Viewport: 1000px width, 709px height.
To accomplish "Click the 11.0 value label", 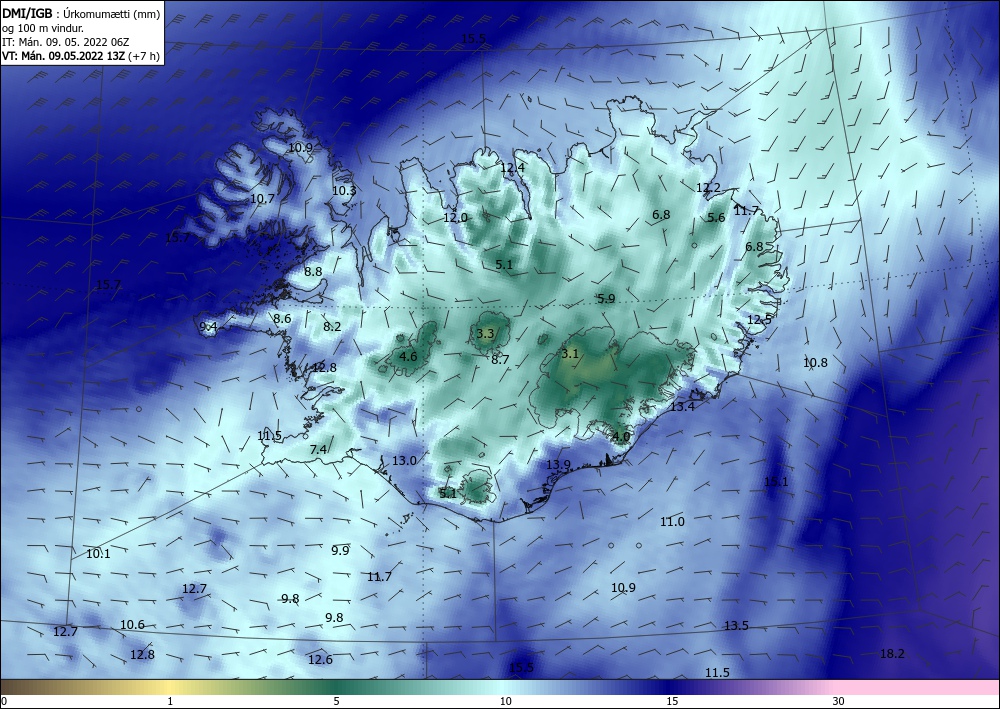I will click(672, 522).
